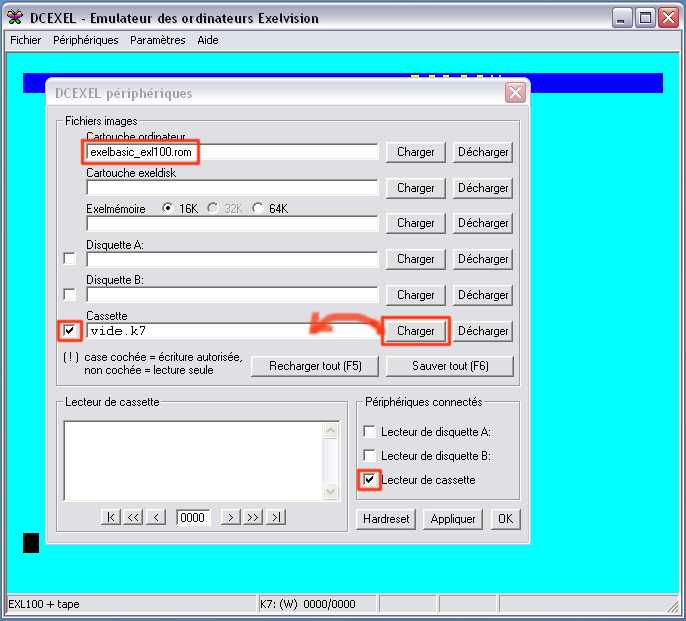Screen dimensions: 686x621
Task: Rewind cassette to start (|<)
Action: pyautogui.click(x=111, y=517)
